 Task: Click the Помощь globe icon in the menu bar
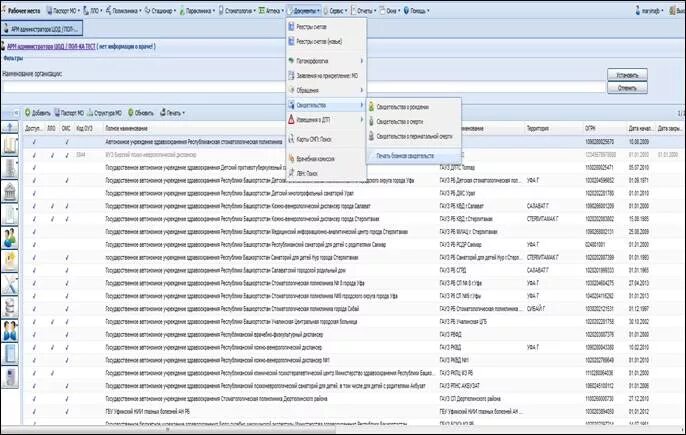(x=406, y=10)
